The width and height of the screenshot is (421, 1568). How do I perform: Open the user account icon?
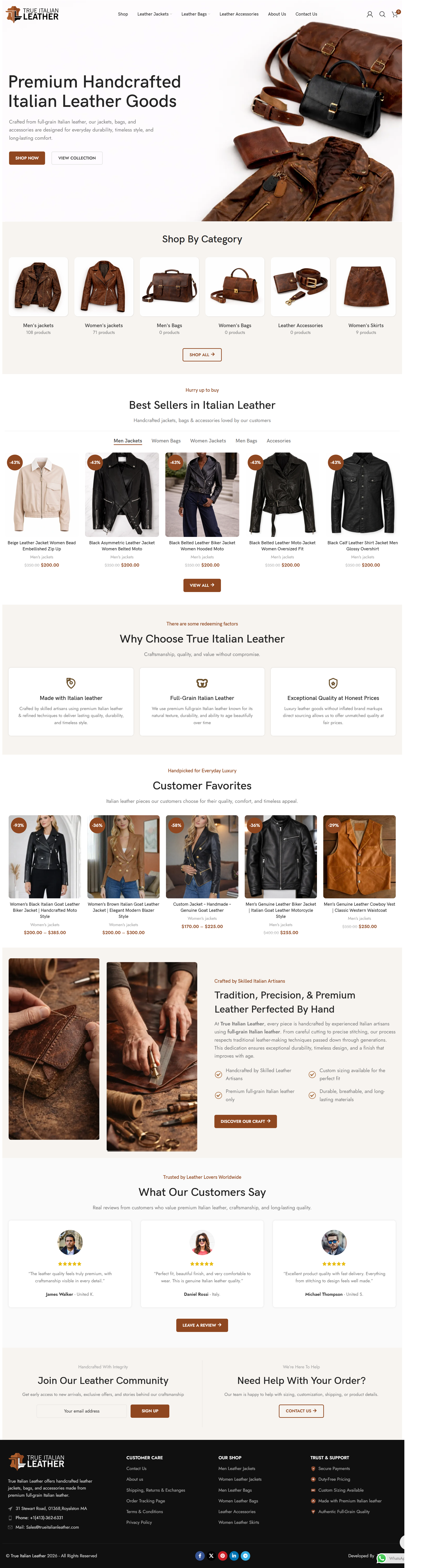coord(369,14)
